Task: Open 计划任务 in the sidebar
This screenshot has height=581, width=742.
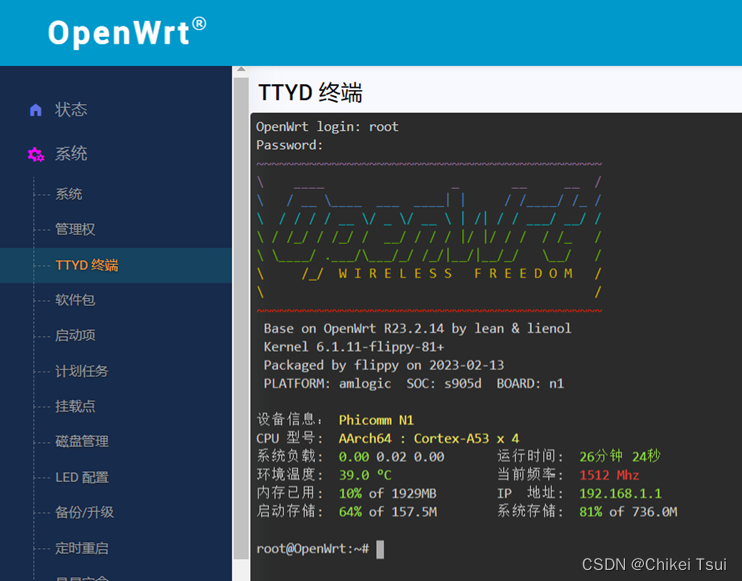Action: [x=82, y=371]
